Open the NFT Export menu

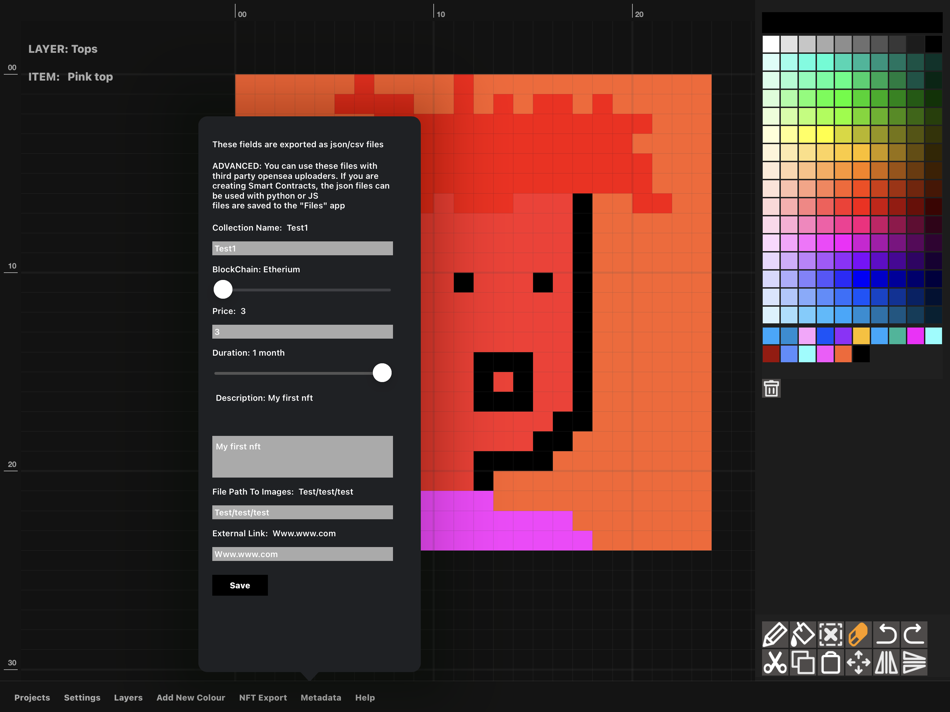point(263,698)
